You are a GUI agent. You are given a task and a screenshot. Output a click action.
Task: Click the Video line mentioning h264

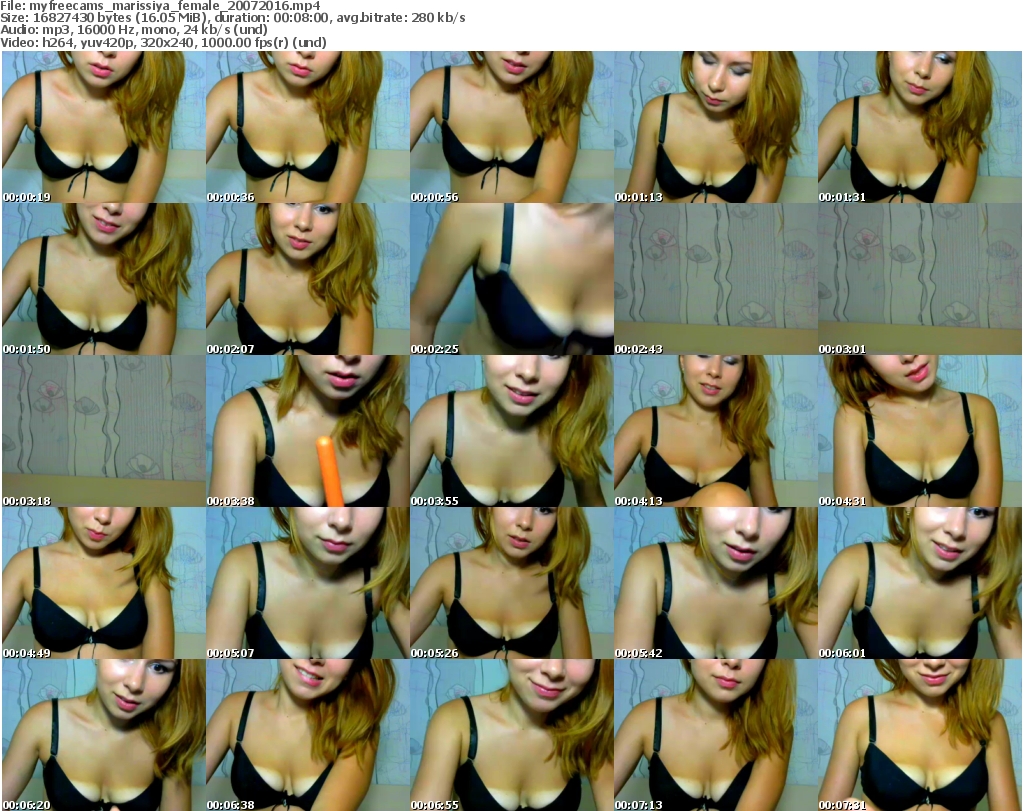[x=163, y=42]
